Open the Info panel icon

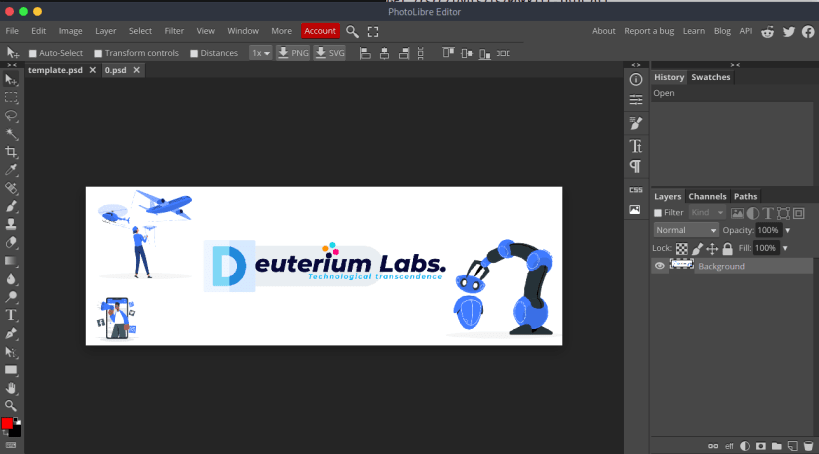(x=636, y=79)
